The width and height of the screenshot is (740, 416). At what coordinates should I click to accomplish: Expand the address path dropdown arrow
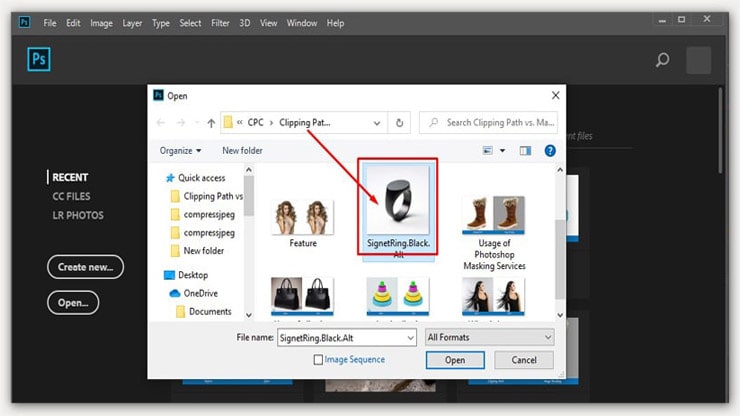pos(376,123)
